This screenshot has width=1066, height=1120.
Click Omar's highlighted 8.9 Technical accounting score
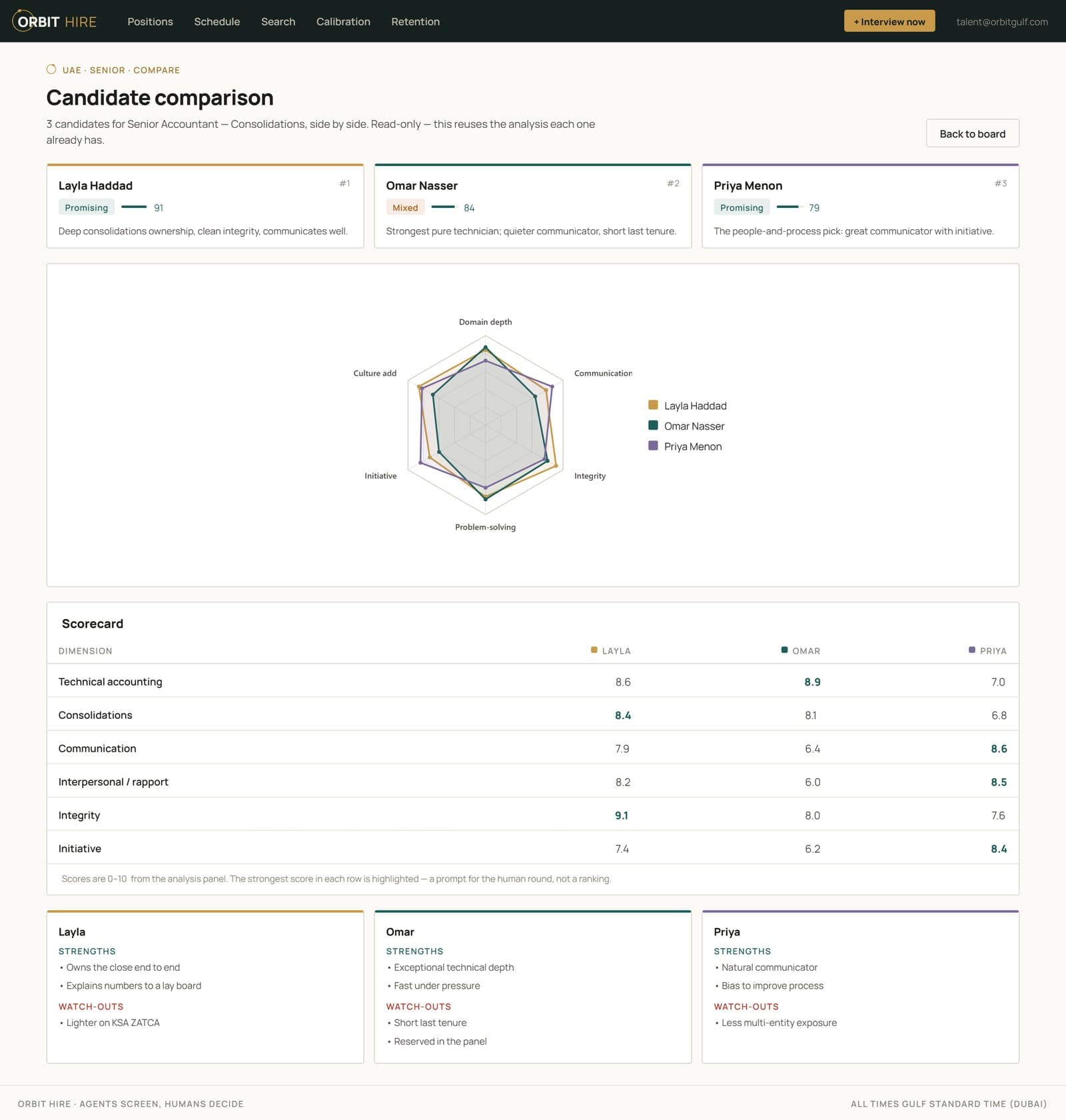point(812,682)
